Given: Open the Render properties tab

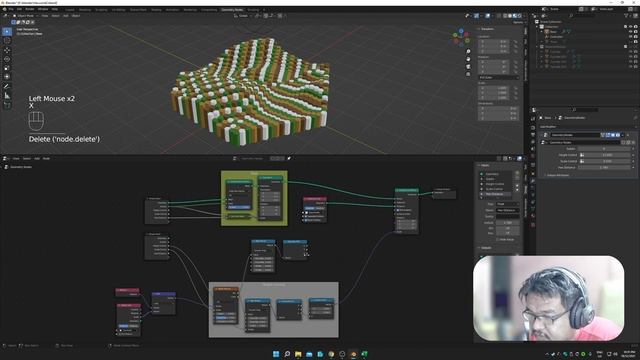Looking at the screenshot, I should 533,127.
